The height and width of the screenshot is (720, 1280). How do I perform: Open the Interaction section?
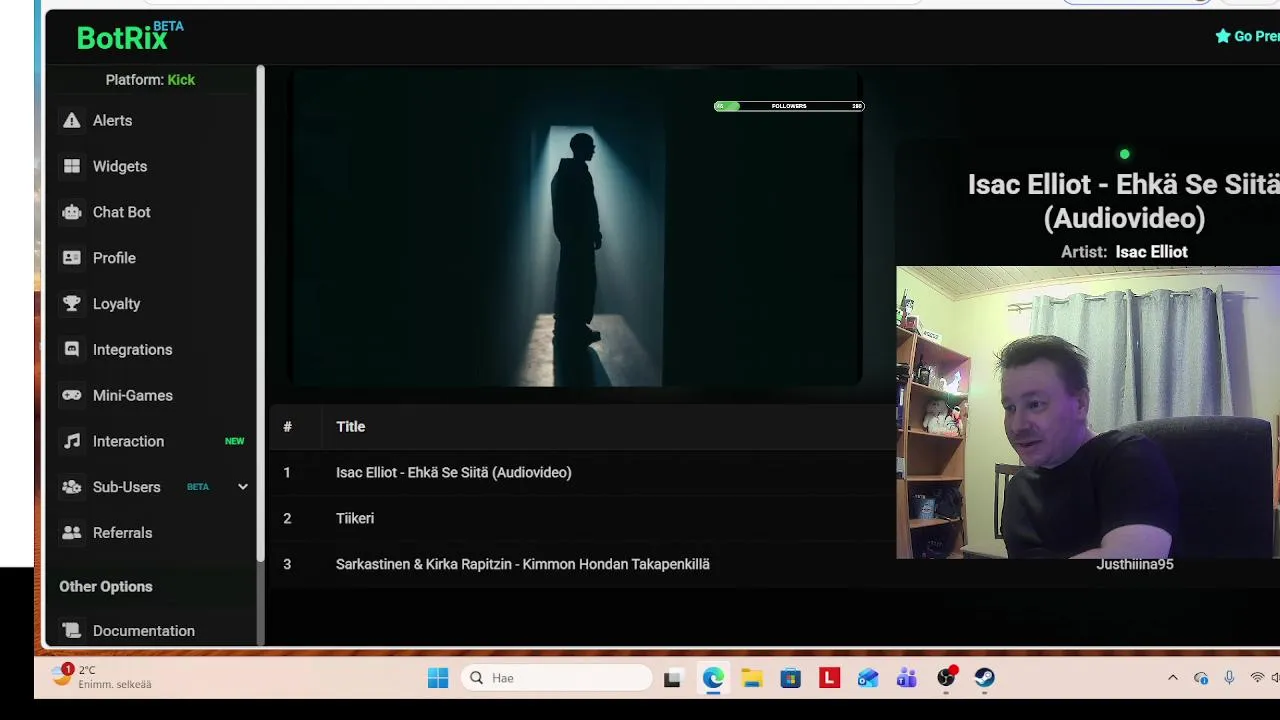tap(128, 441)
